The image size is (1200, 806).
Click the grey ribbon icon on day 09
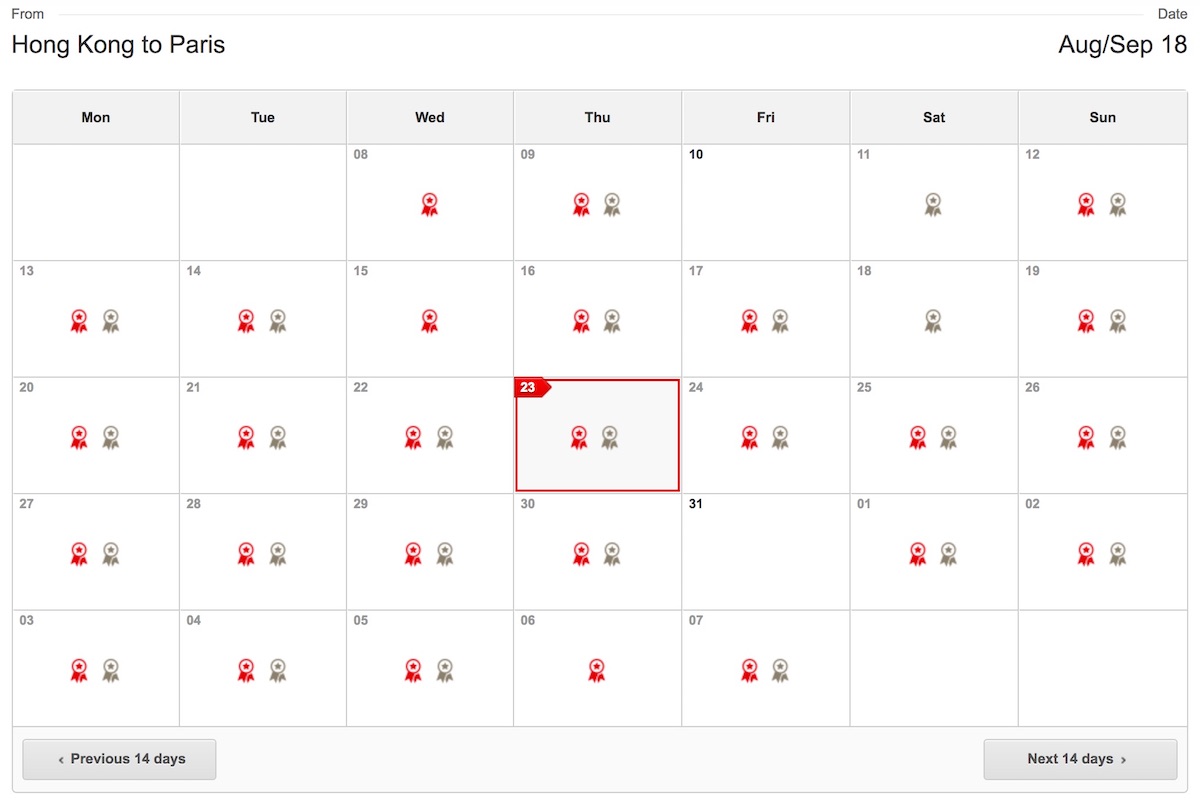pos(612,204)
